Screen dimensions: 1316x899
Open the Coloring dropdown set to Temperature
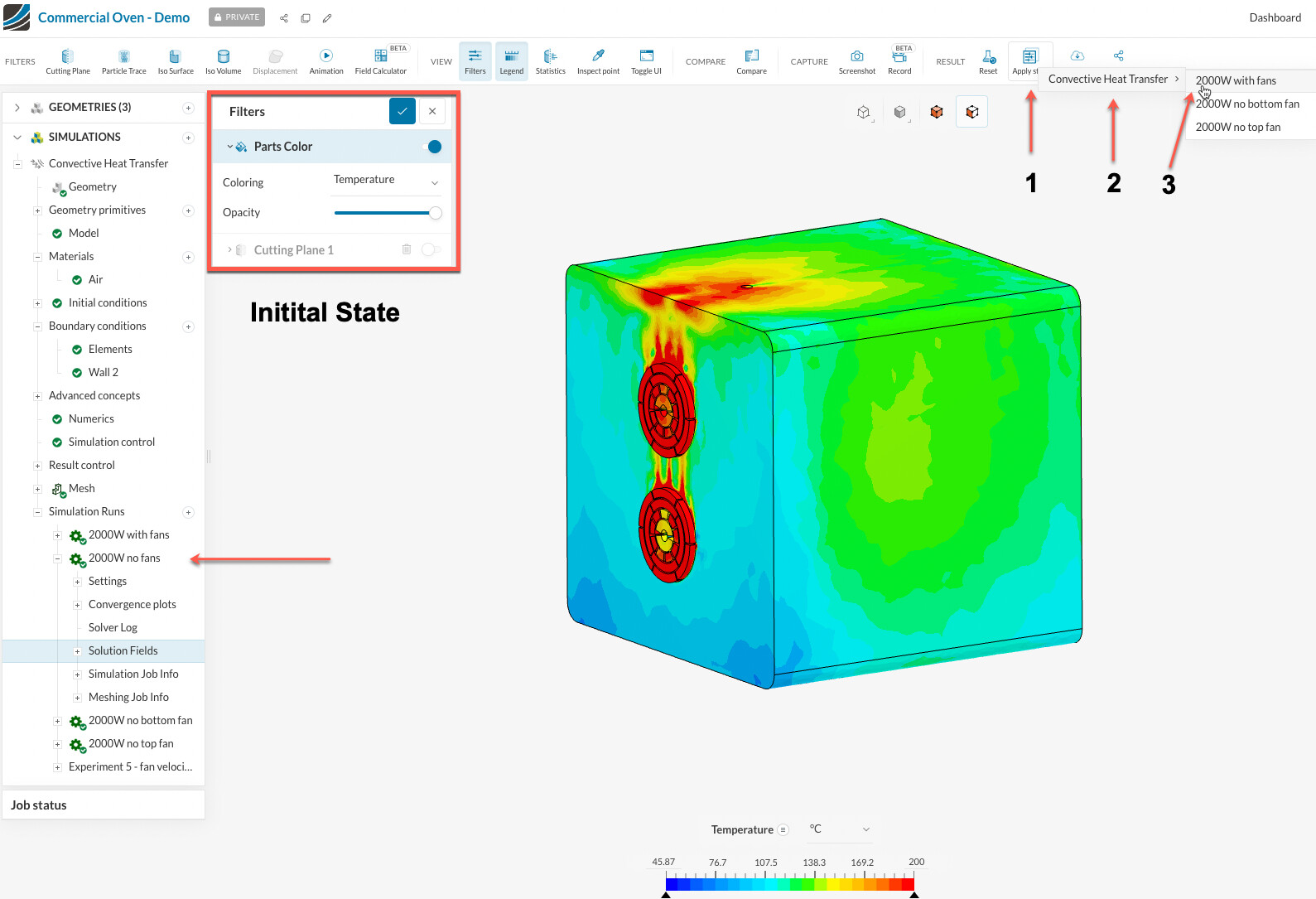click(386, 181)
